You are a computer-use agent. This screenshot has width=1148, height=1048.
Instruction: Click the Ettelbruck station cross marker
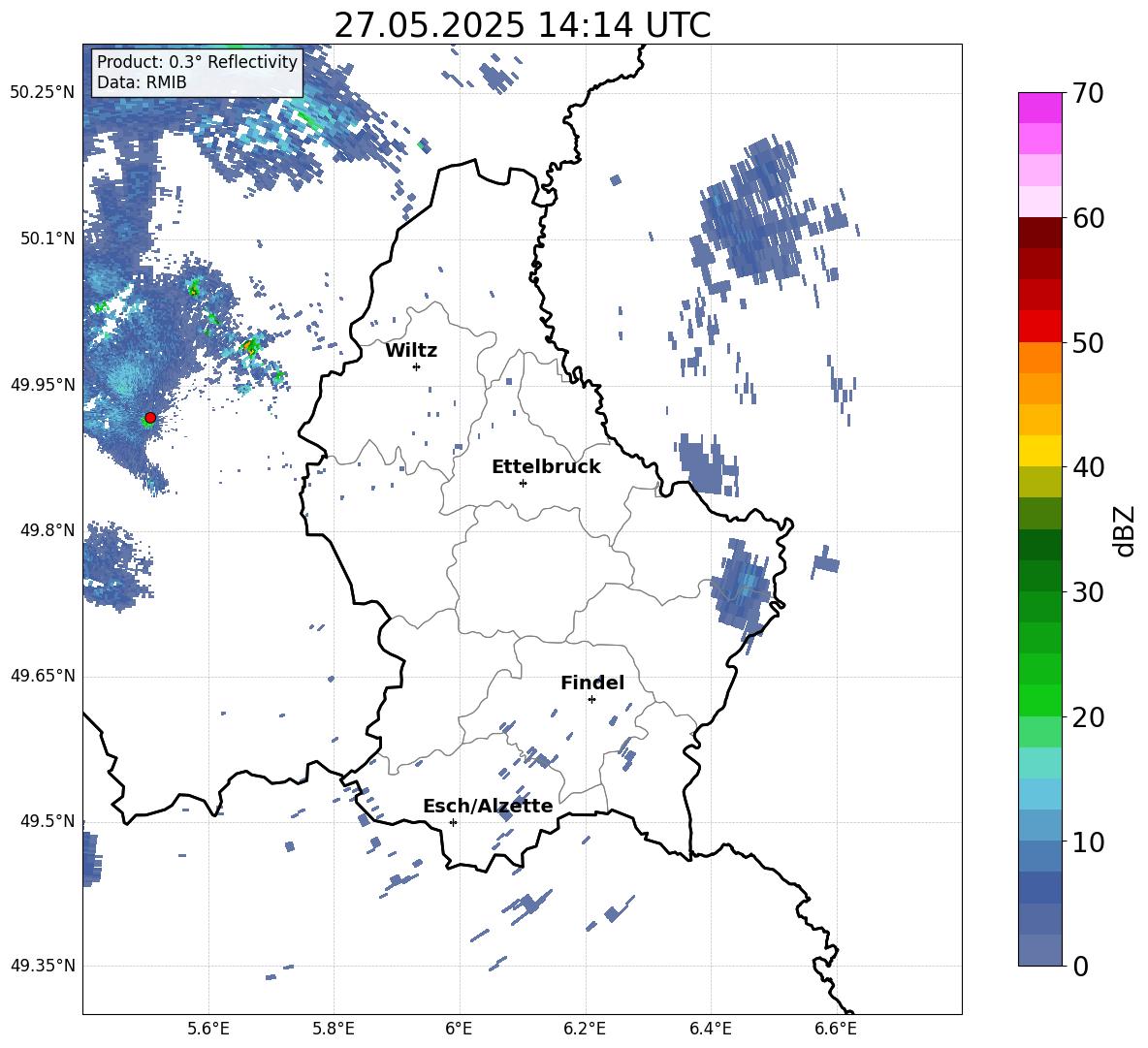point(523,483)
